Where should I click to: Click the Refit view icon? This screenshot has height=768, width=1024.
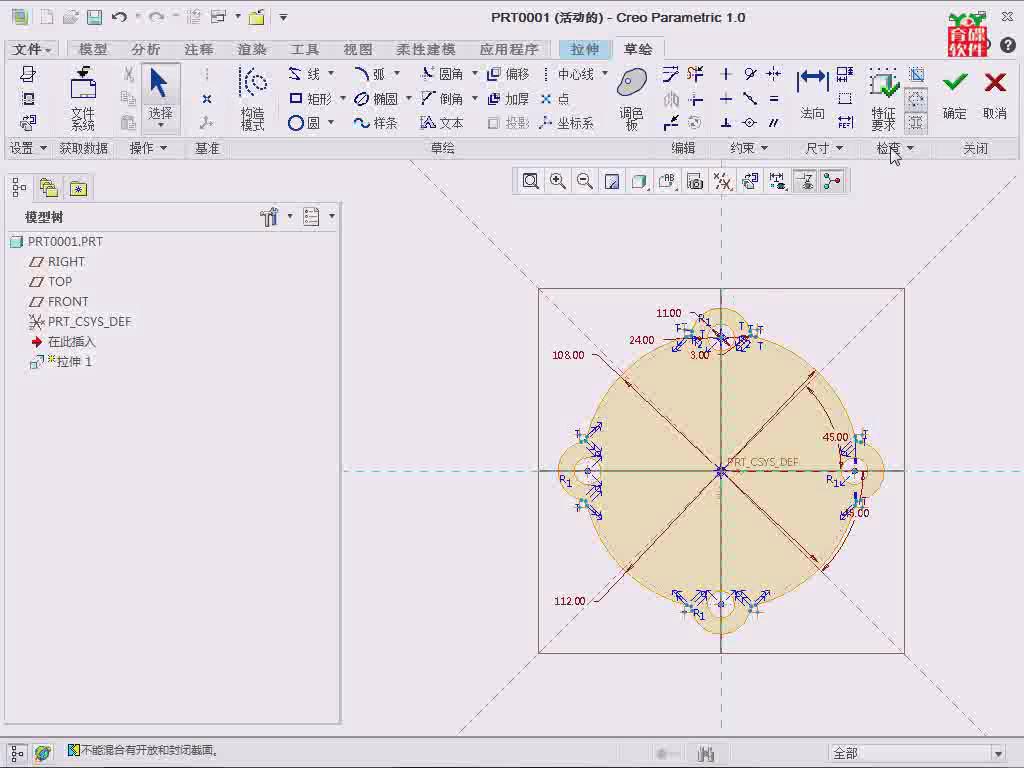click(530, 181)
